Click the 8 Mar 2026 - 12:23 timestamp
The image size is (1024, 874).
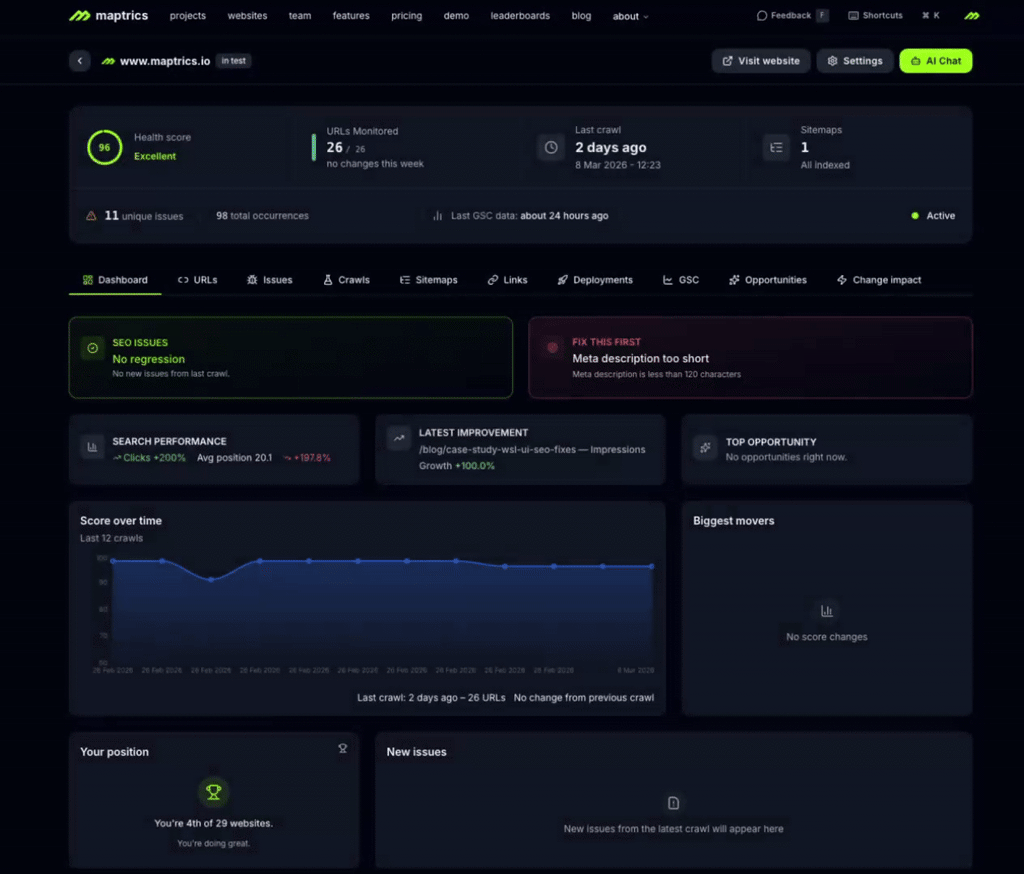pyautogui.click(x=618, y=165)
